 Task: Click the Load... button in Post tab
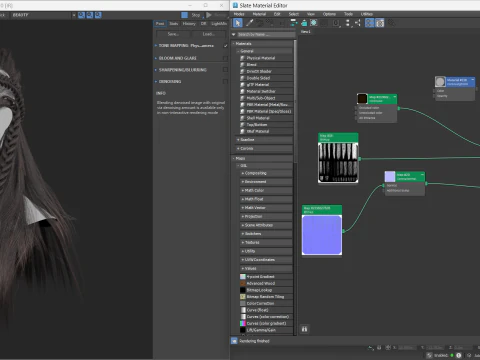[209, 34]
